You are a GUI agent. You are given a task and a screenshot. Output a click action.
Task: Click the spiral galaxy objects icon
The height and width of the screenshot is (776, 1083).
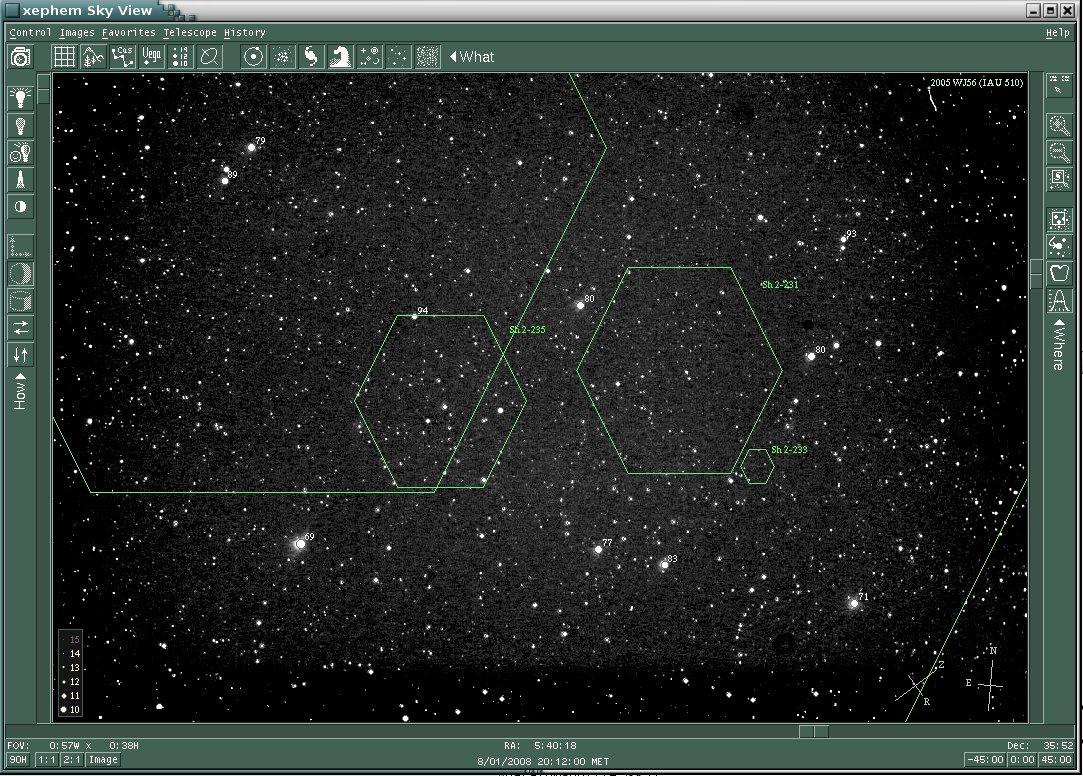tap(312, 57)
